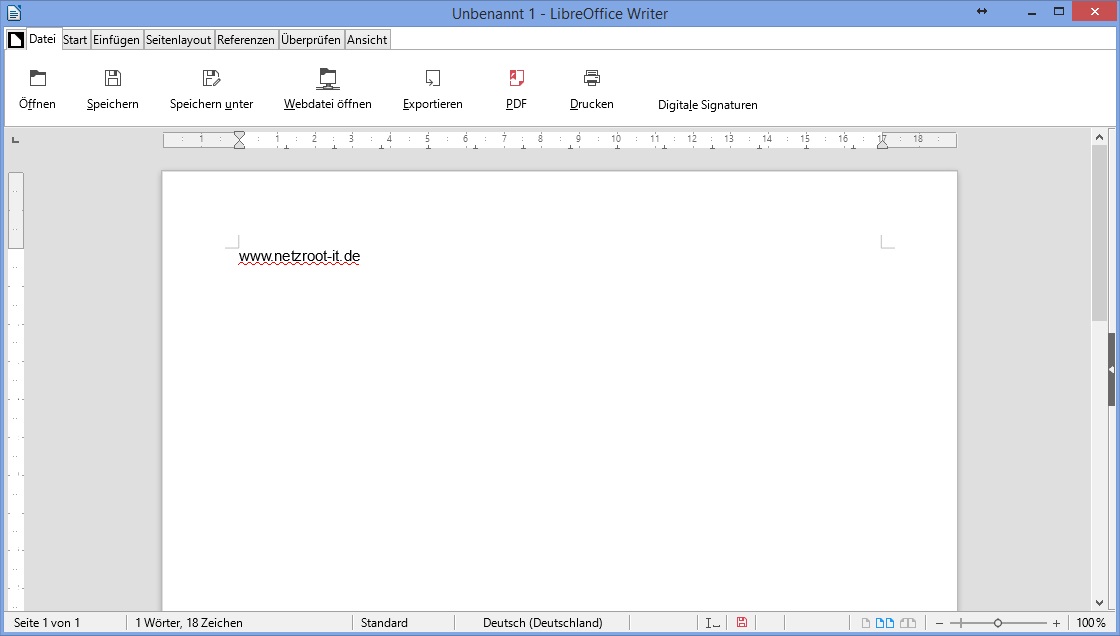Screen dimensions: 1120x636
Task: Toggle insert mode indicator in status bar
Action: (712, 622)
